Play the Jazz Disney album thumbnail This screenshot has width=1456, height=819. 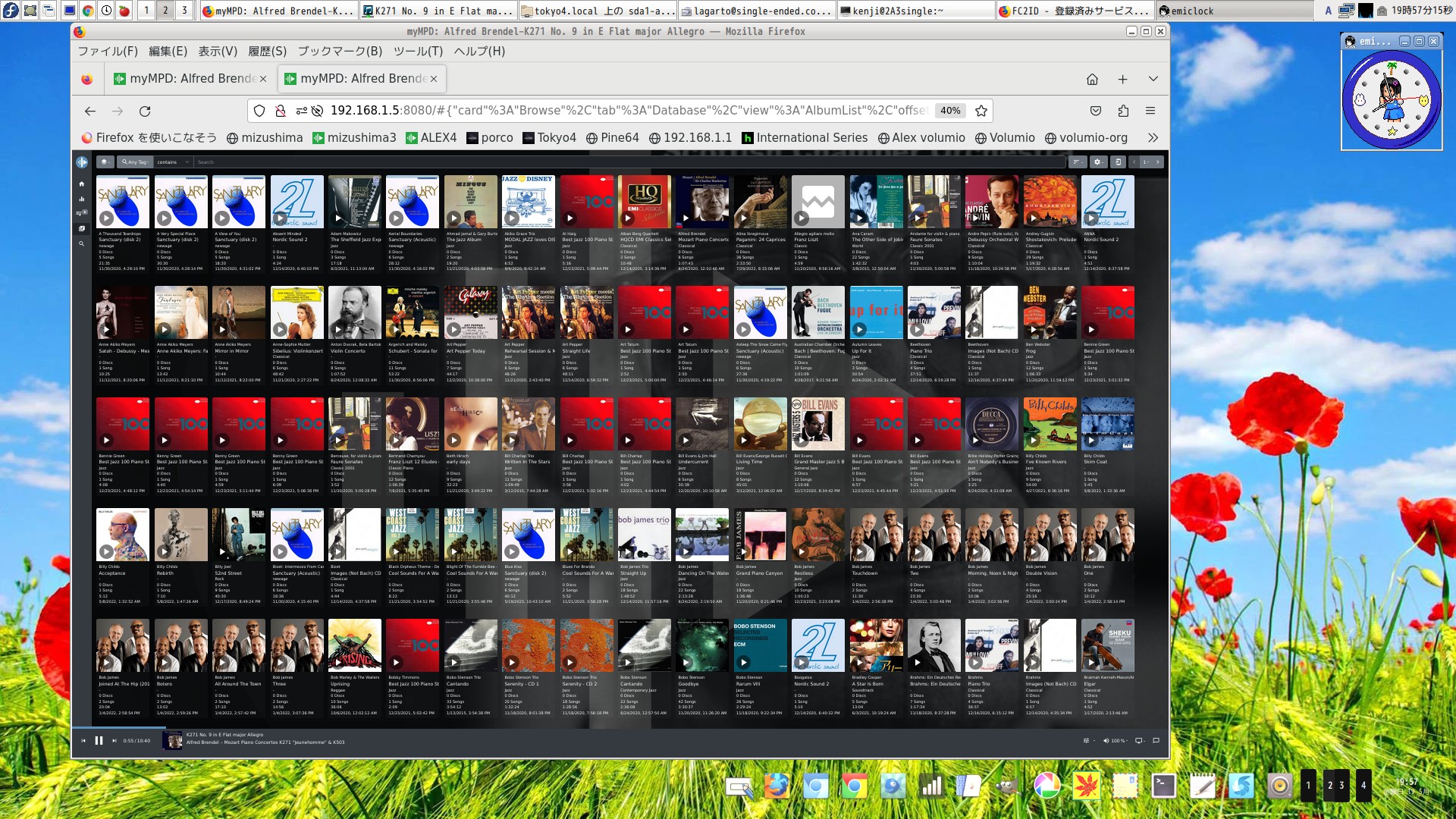pos(510,218)
